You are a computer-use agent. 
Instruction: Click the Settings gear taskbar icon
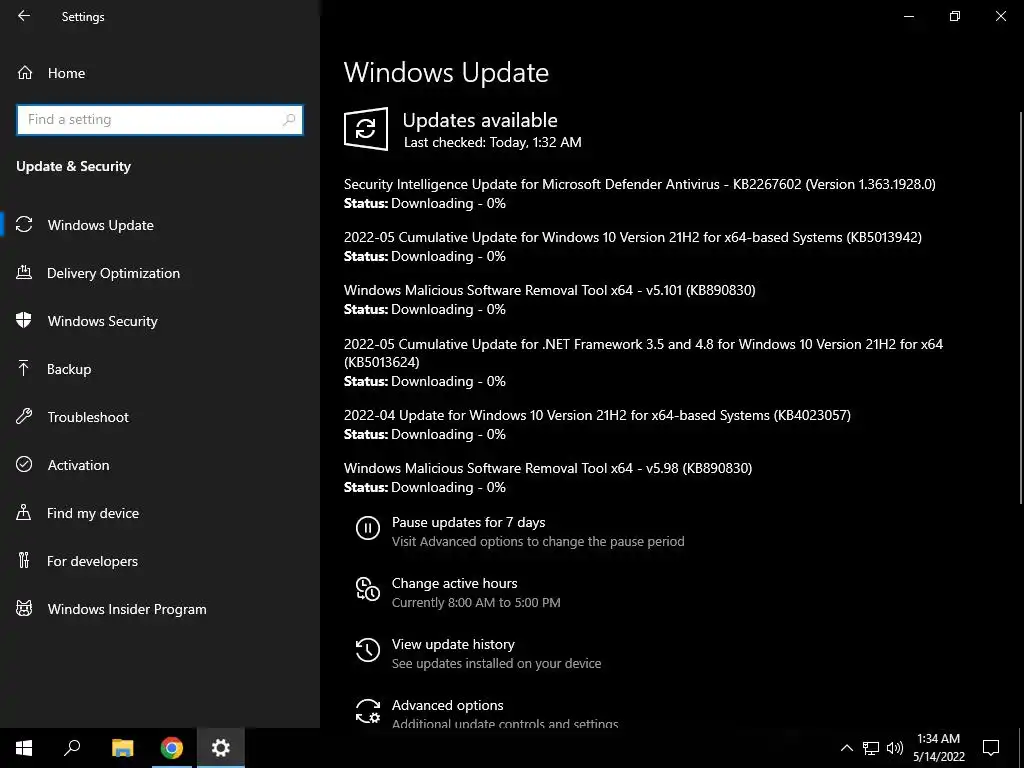[x=221, y=748]
